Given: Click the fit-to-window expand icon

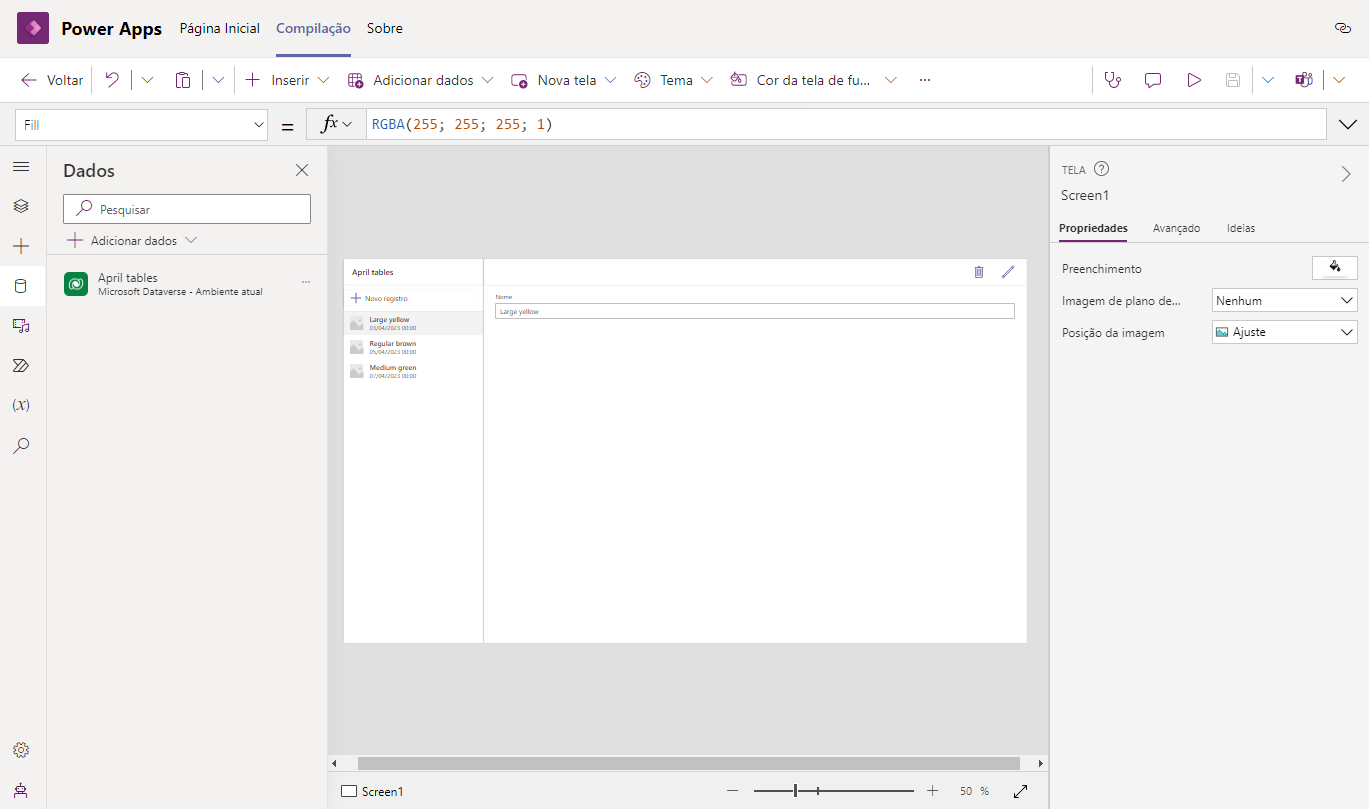Looking at the screenshot, I should 1021,791.
